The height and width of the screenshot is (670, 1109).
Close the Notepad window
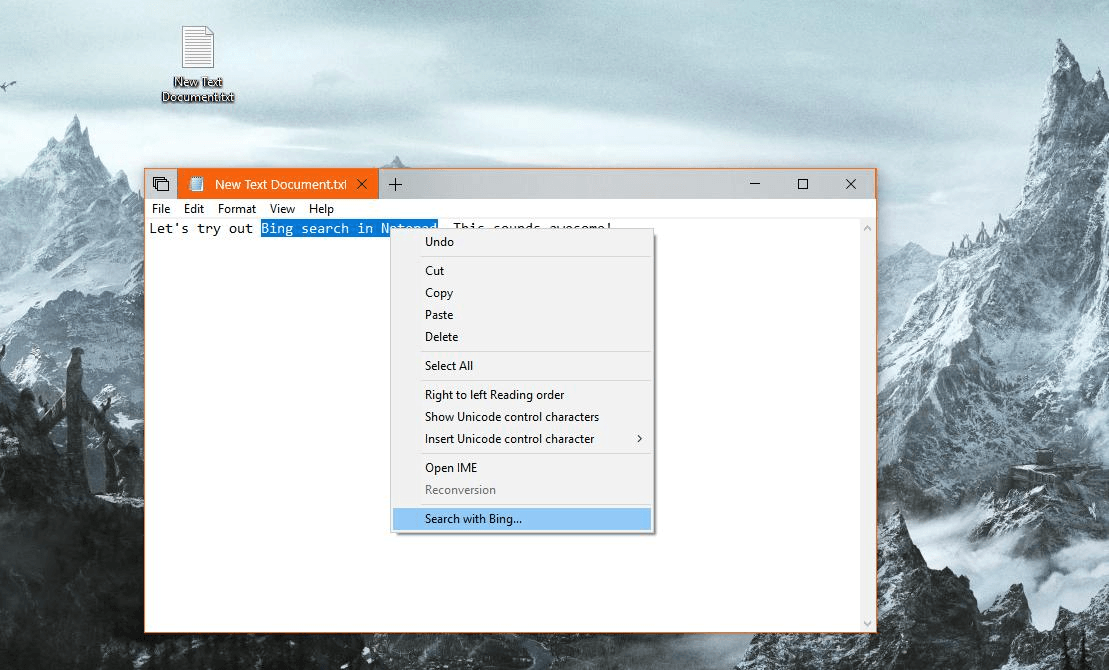(851, 184)
